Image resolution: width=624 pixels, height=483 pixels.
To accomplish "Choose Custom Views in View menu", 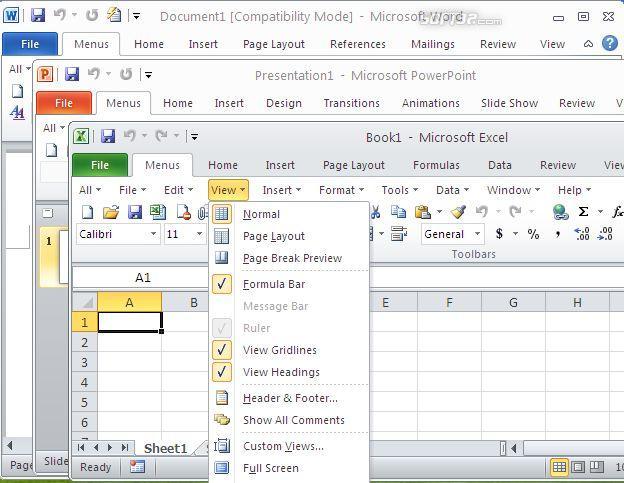I will (289, 446).
